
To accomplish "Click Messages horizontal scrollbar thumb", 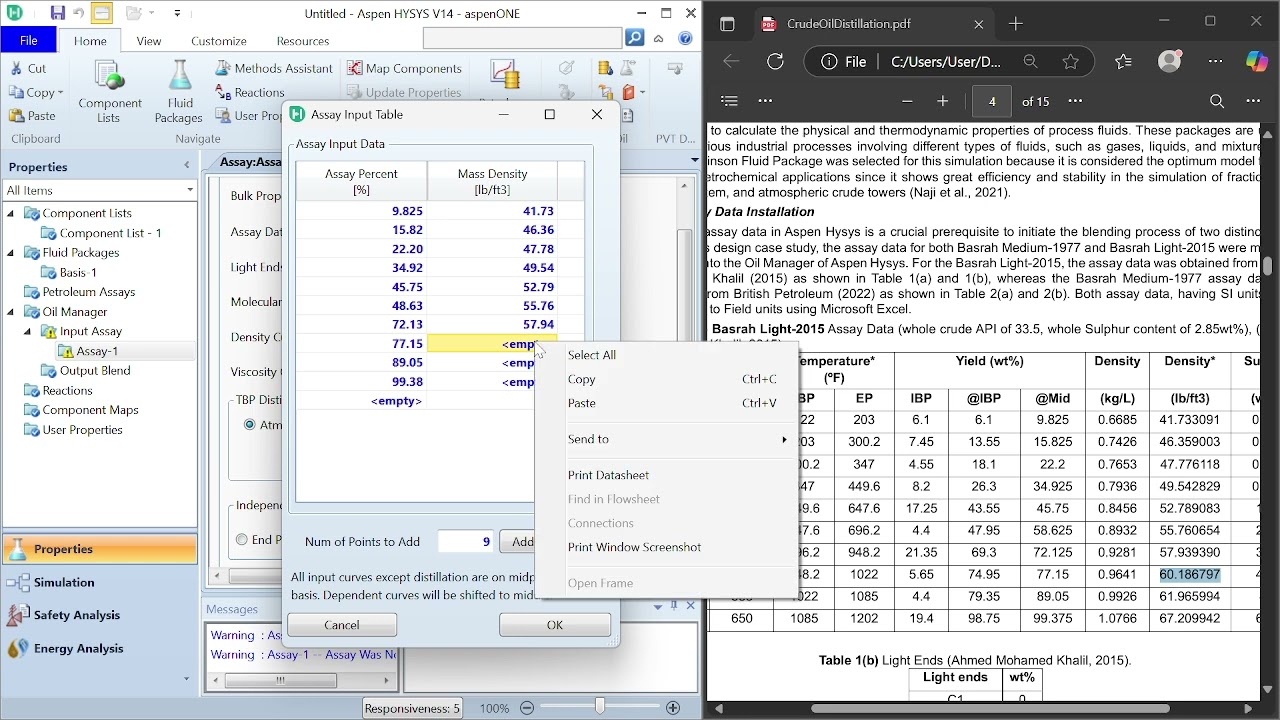I will tap(281, 680).
